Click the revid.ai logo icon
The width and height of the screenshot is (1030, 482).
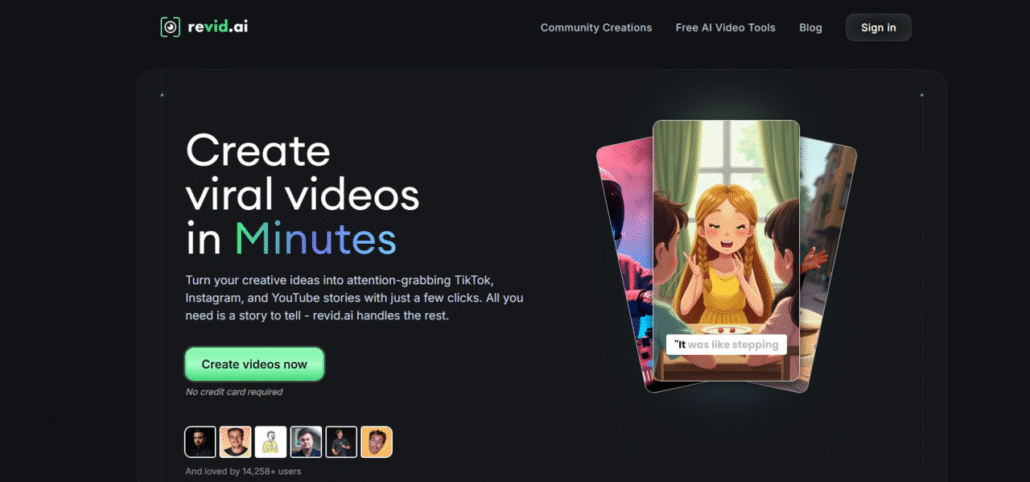(x=170, y=27)
